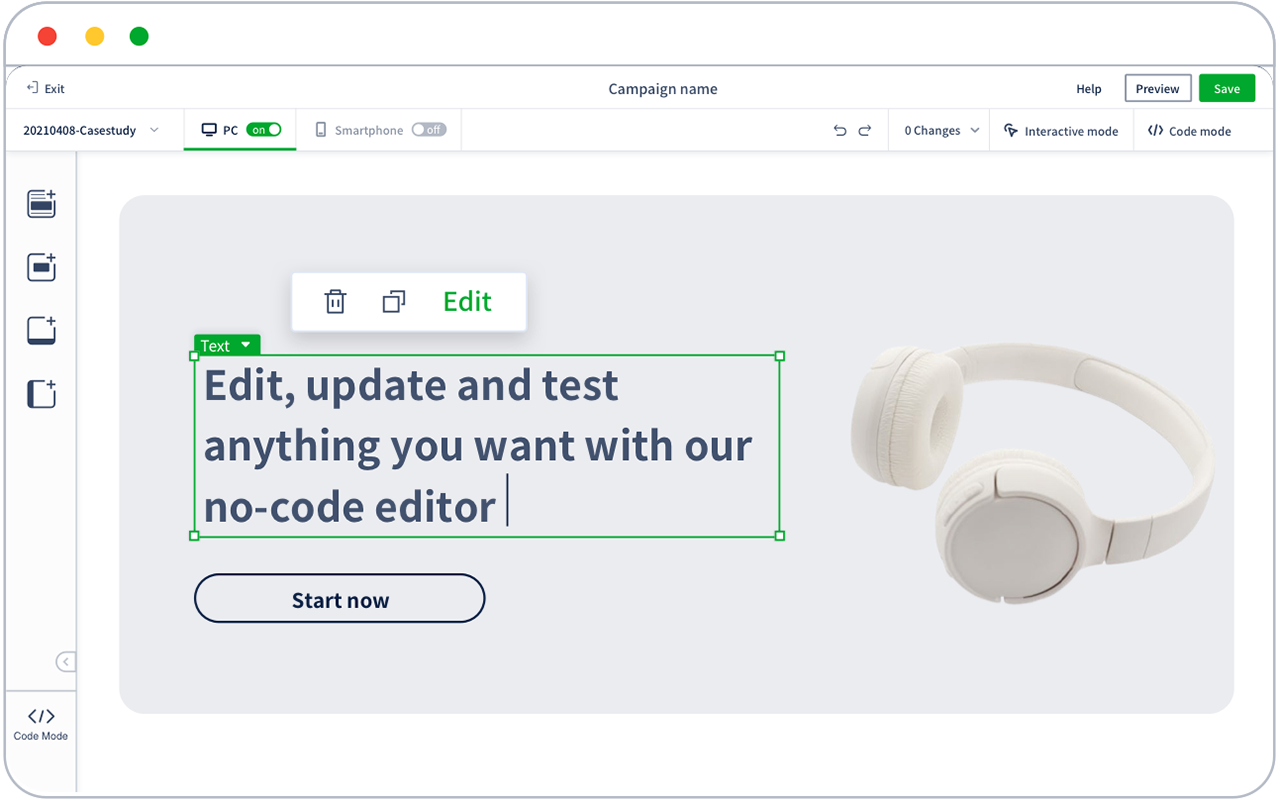Select the add-side-panel sidebar icon
This screenshot has height=800, width=1280.
point(41,394)
